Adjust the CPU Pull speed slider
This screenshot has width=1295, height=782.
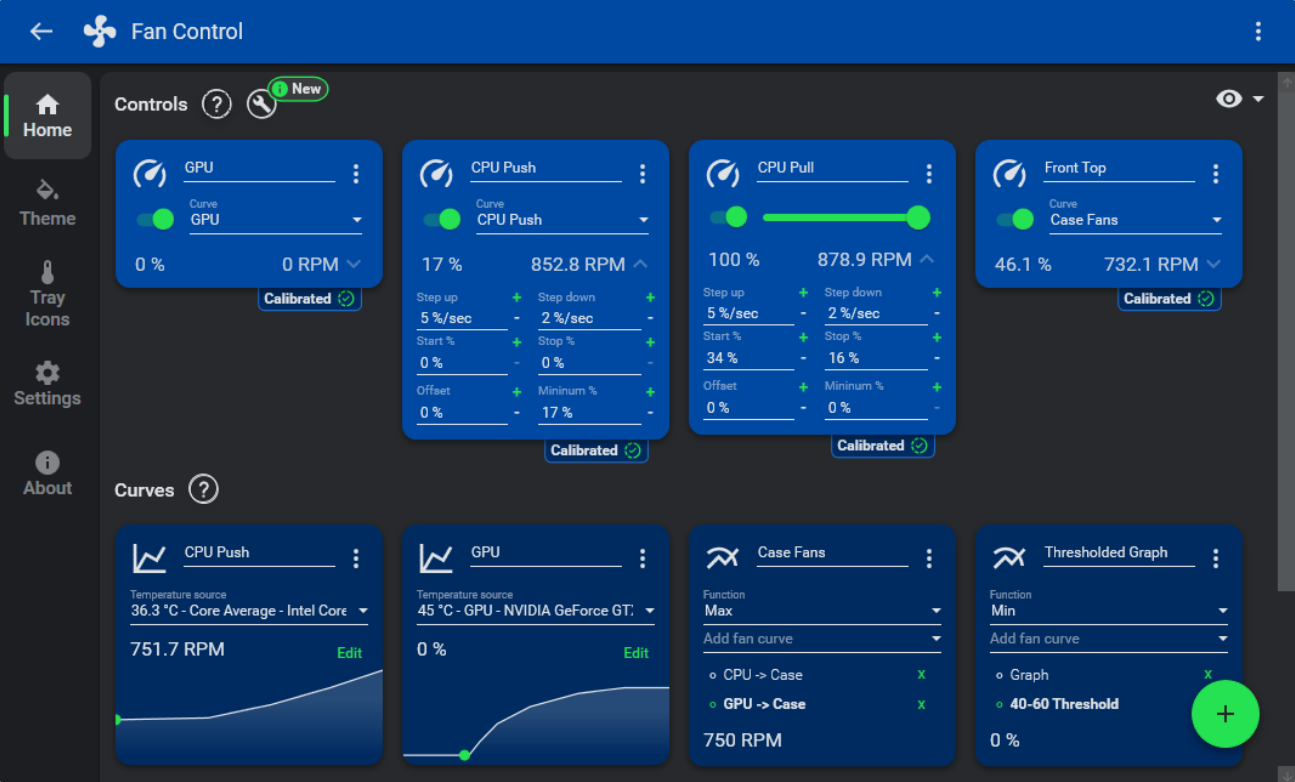[846, 217]
